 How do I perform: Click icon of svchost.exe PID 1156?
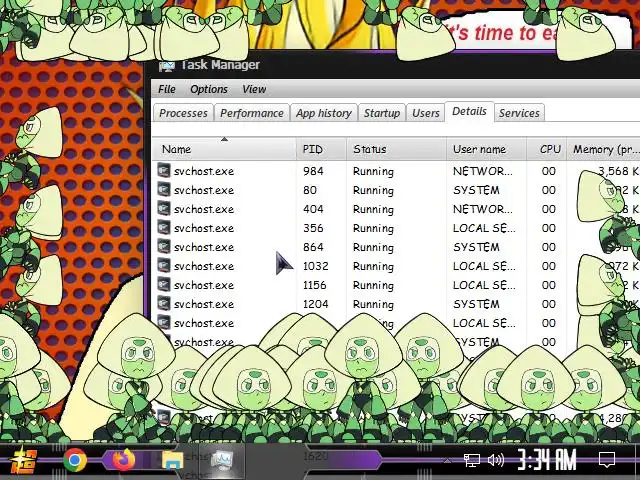click(x=164, y=284)
